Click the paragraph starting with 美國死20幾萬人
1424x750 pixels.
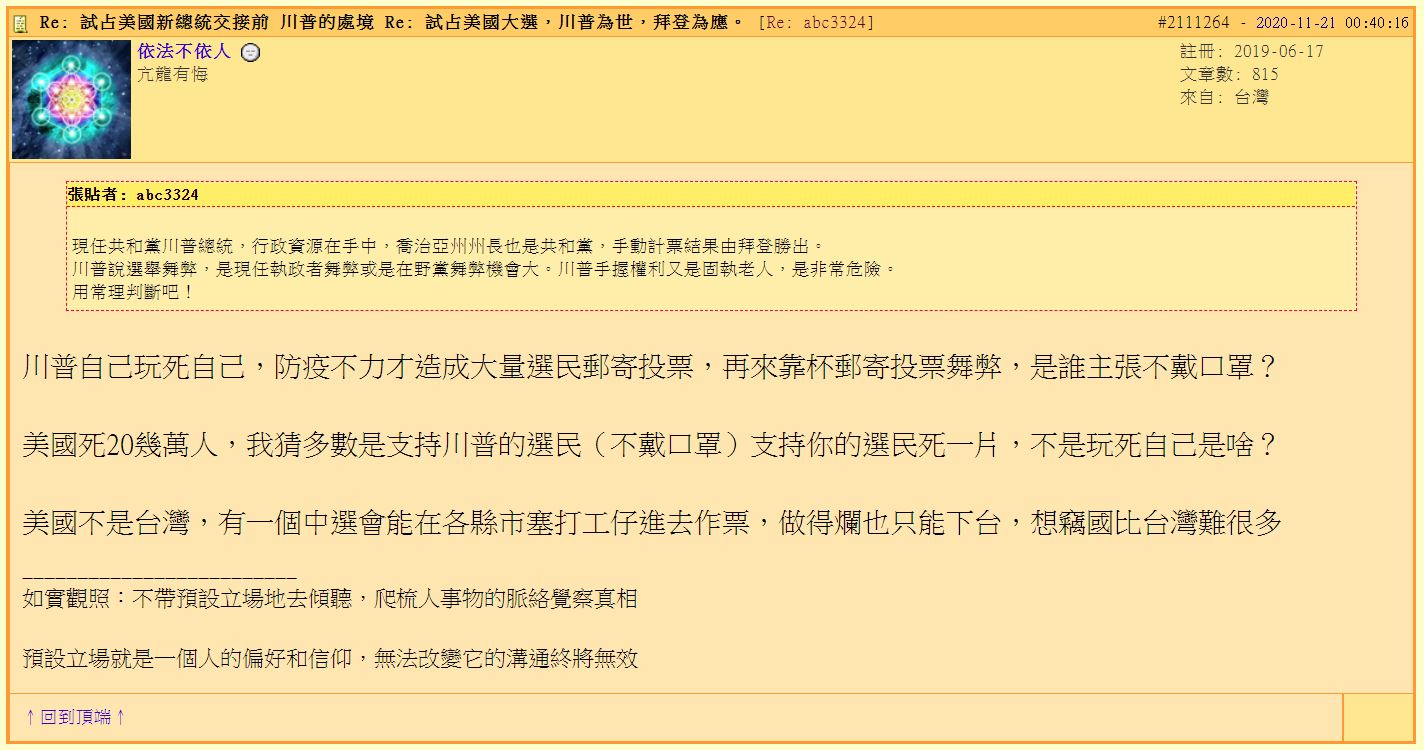coord(648,445)
